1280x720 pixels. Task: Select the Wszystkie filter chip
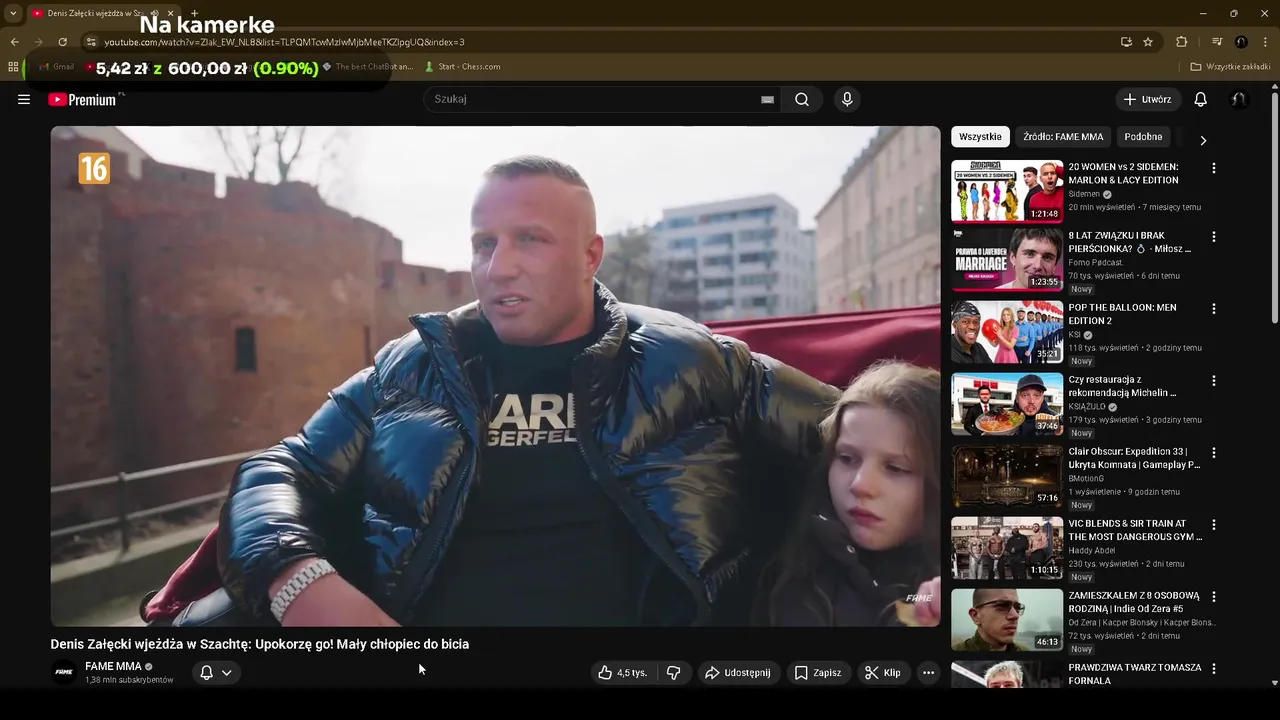click(980, 137)
